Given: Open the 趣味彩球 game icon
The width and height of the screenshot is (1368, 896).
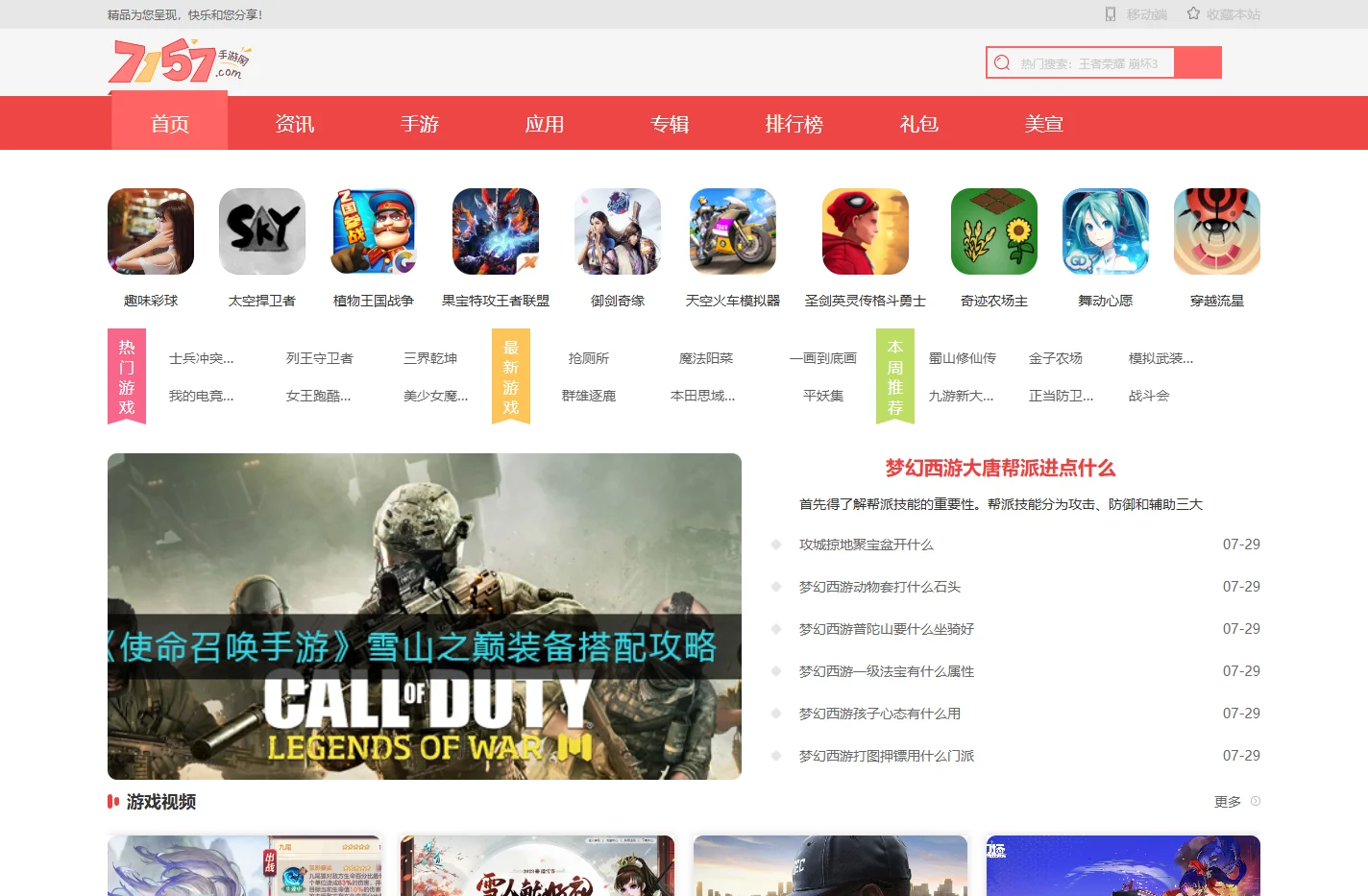Looking at the screenshot, I should click(151, 231).
